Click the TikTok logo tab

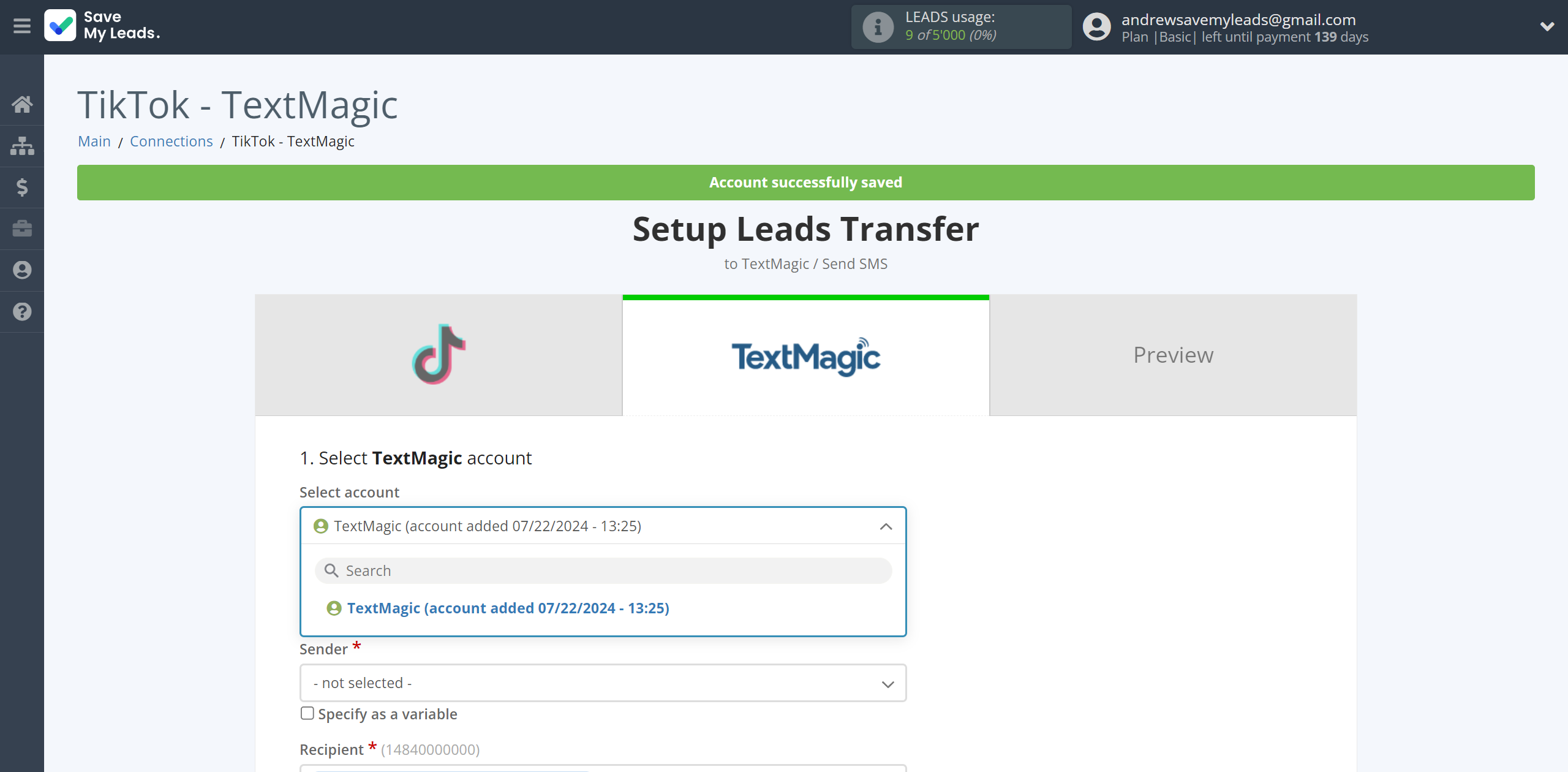pyautogui.click(x=438, y=354)
